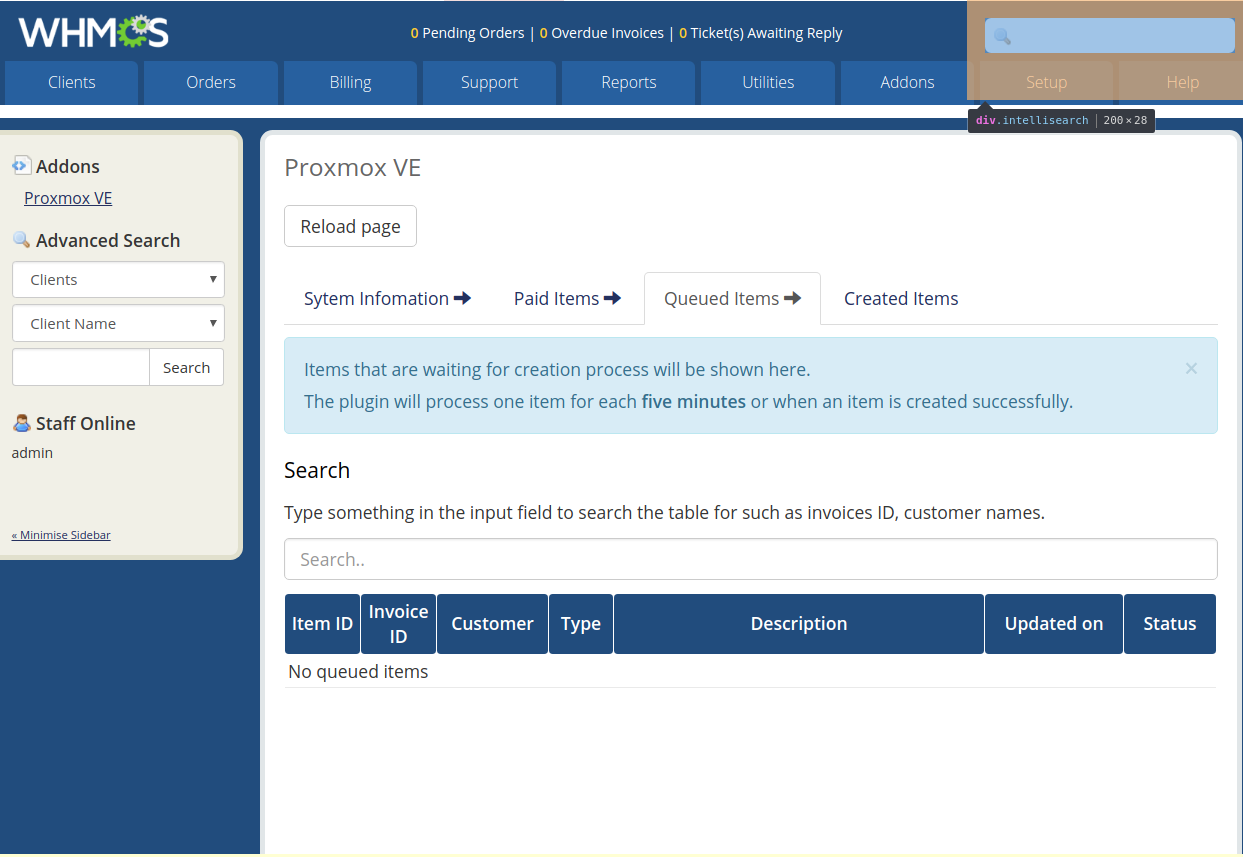This screenshot has width=1243, height=857.
Task: Open the Billing menu
Action: pos(350,82)
